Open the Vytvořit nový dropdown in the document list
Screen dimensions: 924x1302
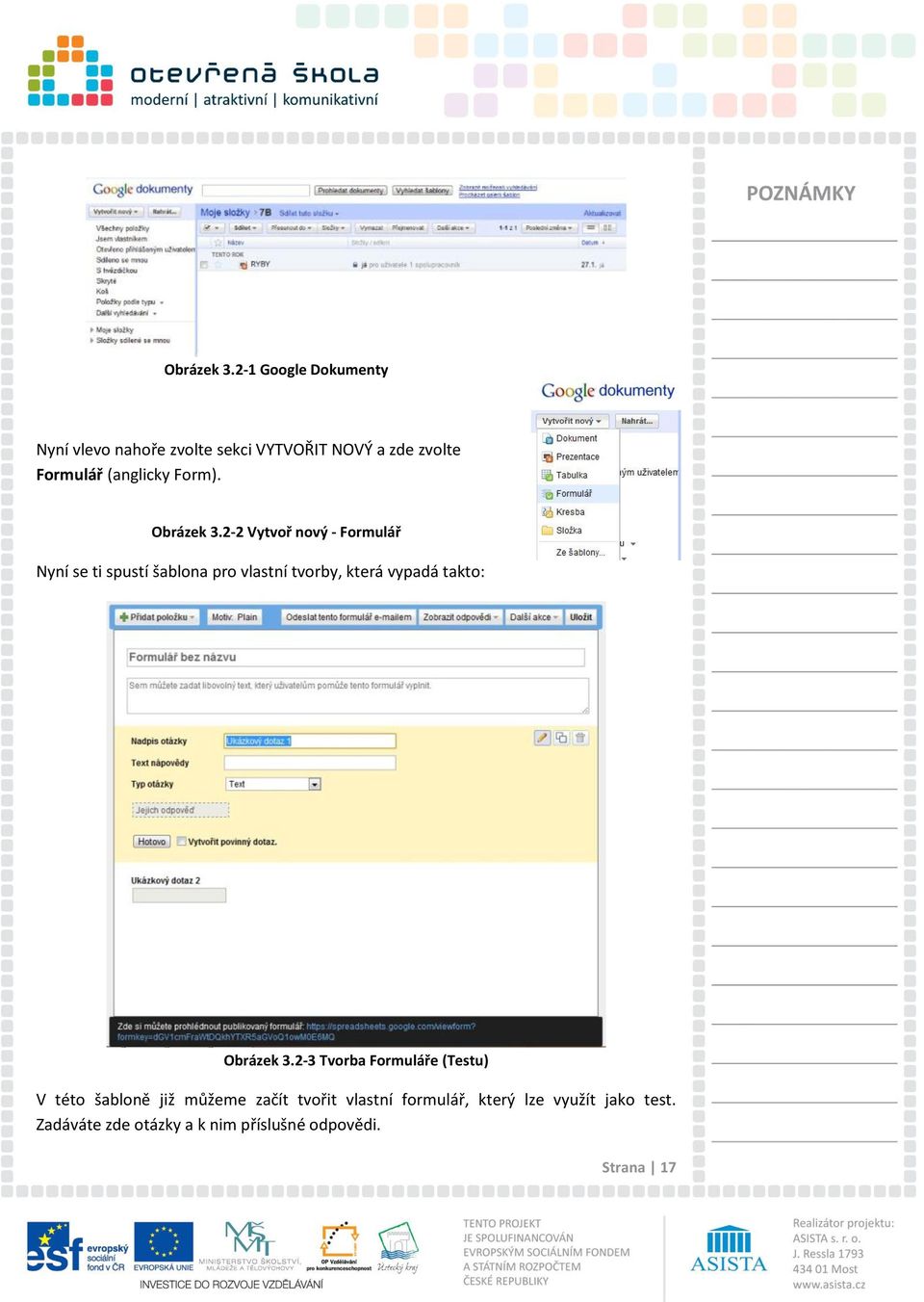click(115, 211)
